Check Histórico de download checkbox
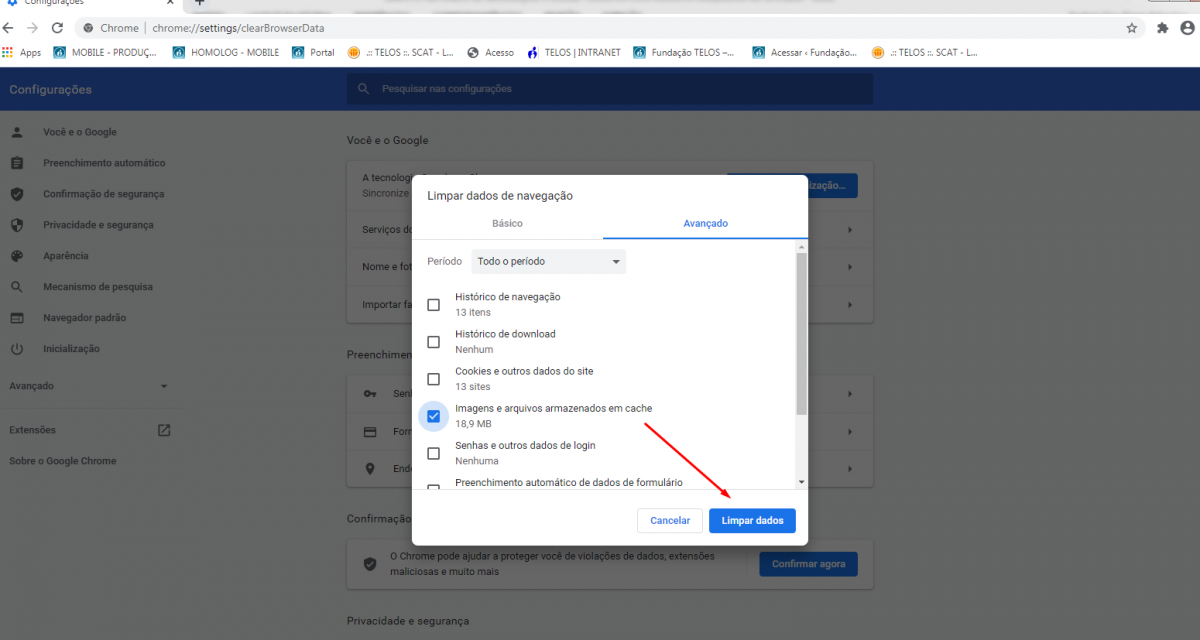 tap(433, 342)
